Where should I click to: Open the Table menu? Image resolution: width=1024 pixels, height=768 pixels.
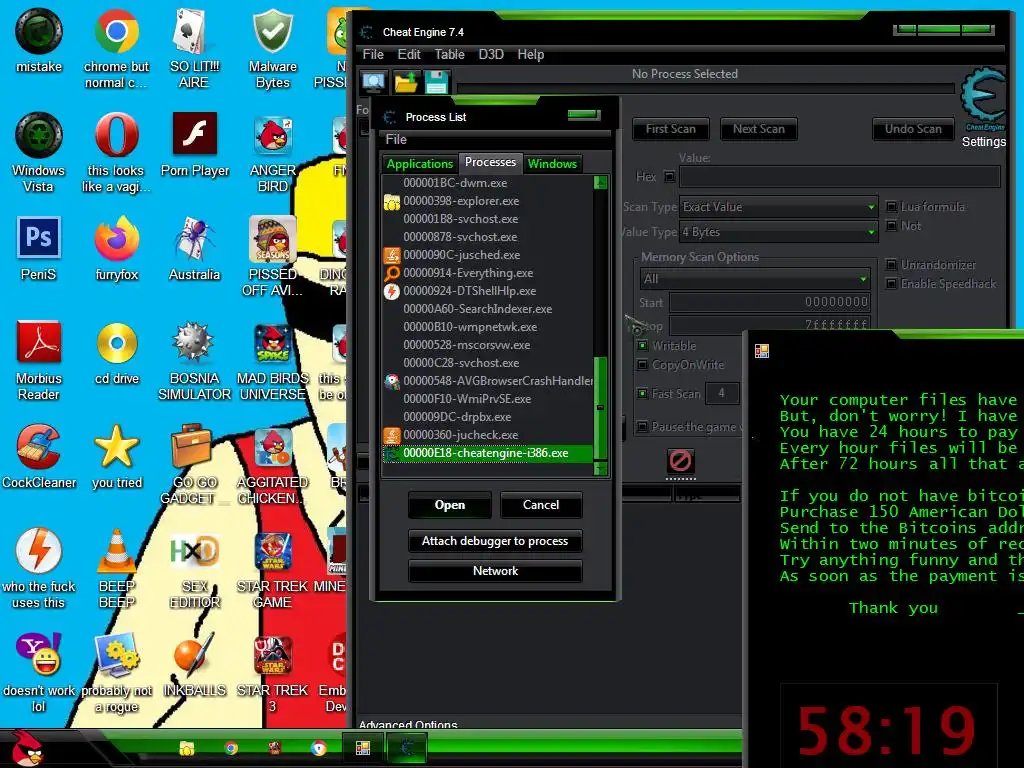pyautogui.click(x=450, y=54)
